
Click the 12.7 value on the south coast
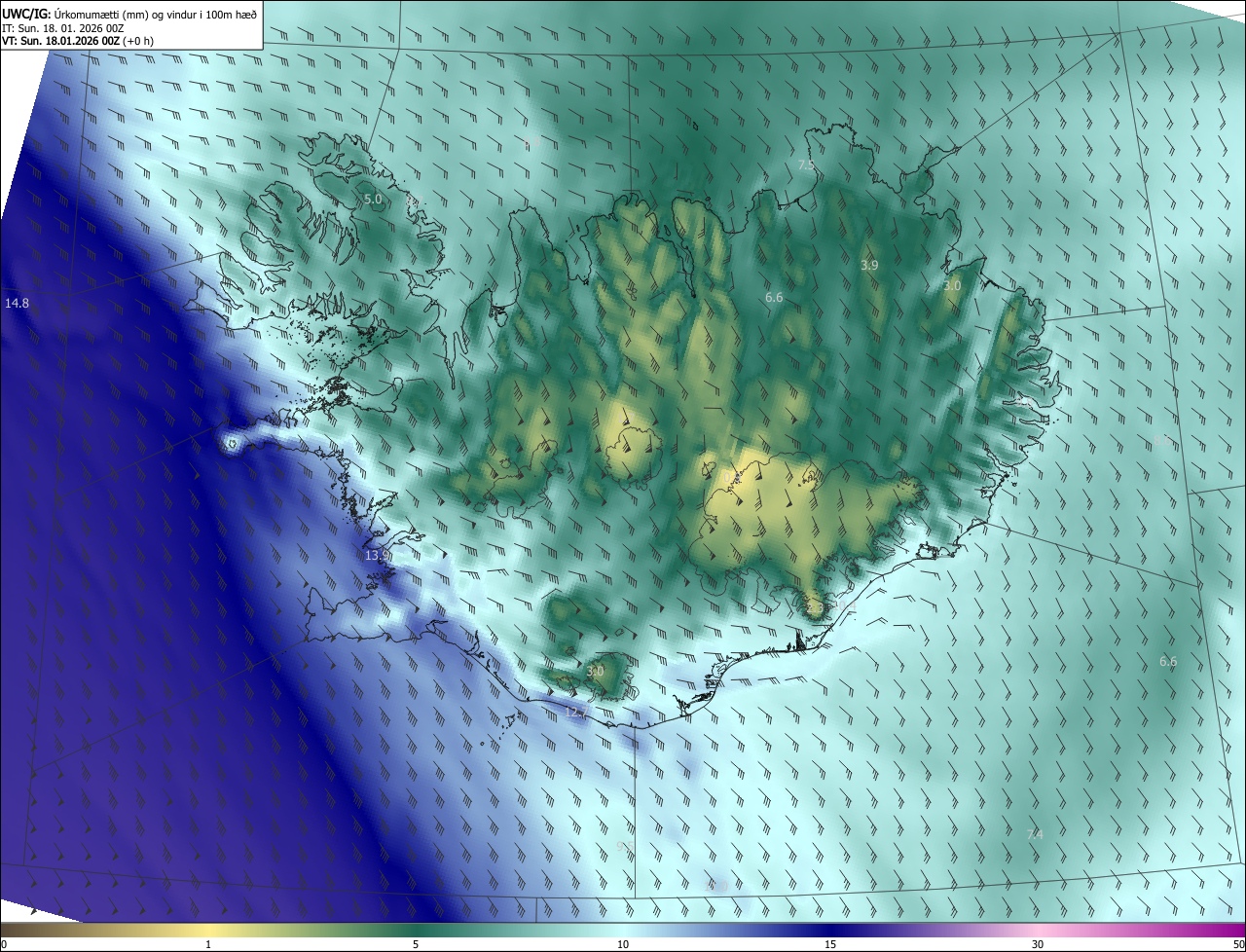point(577,714)
